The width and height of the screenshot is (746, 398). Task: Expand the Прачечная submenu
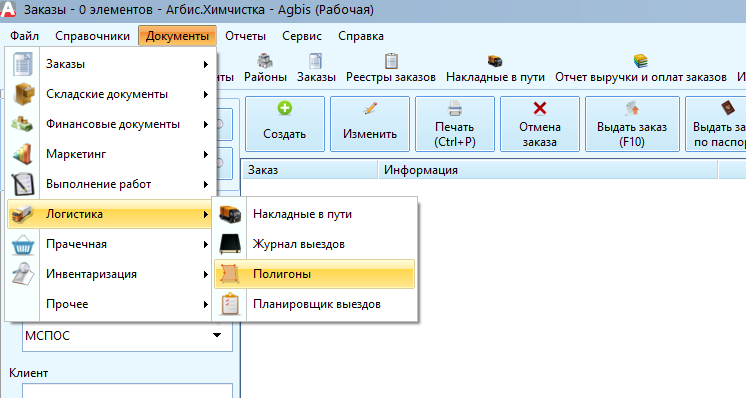[x=110, y=244]
